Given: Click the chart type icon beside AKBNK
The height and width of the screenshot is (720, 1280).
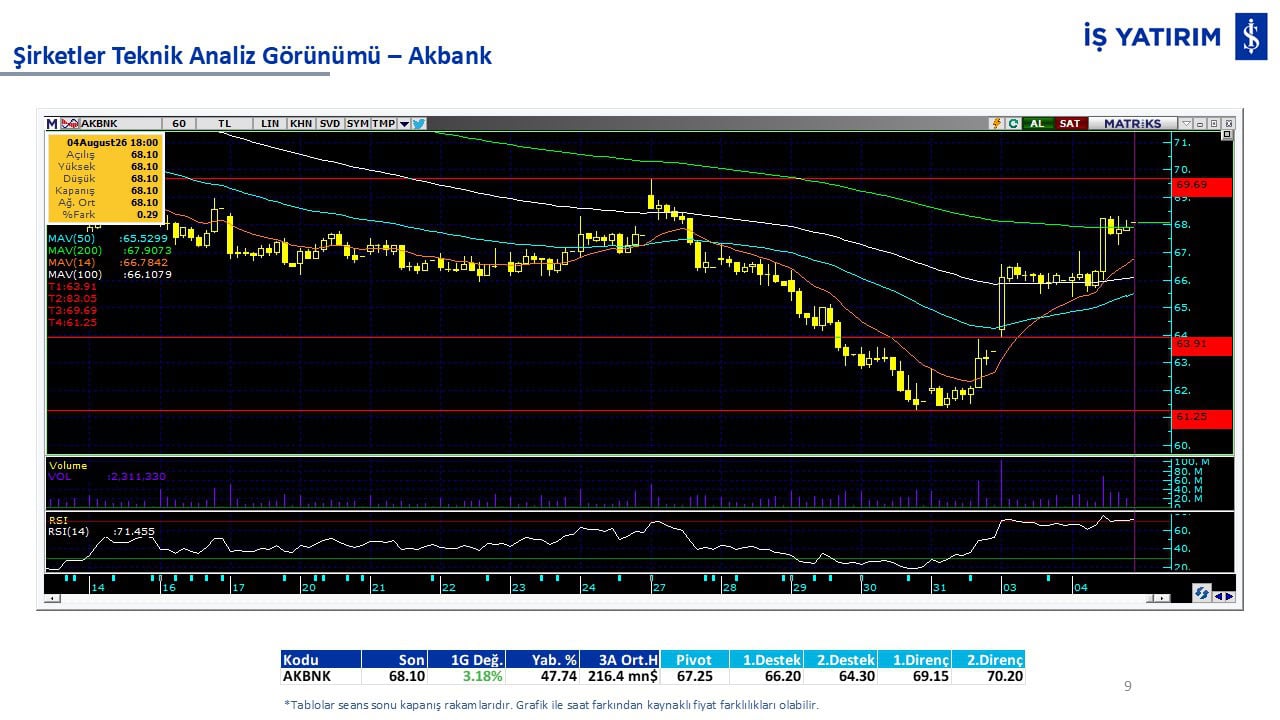Looking at the screenshot, I should coord(69,123).
